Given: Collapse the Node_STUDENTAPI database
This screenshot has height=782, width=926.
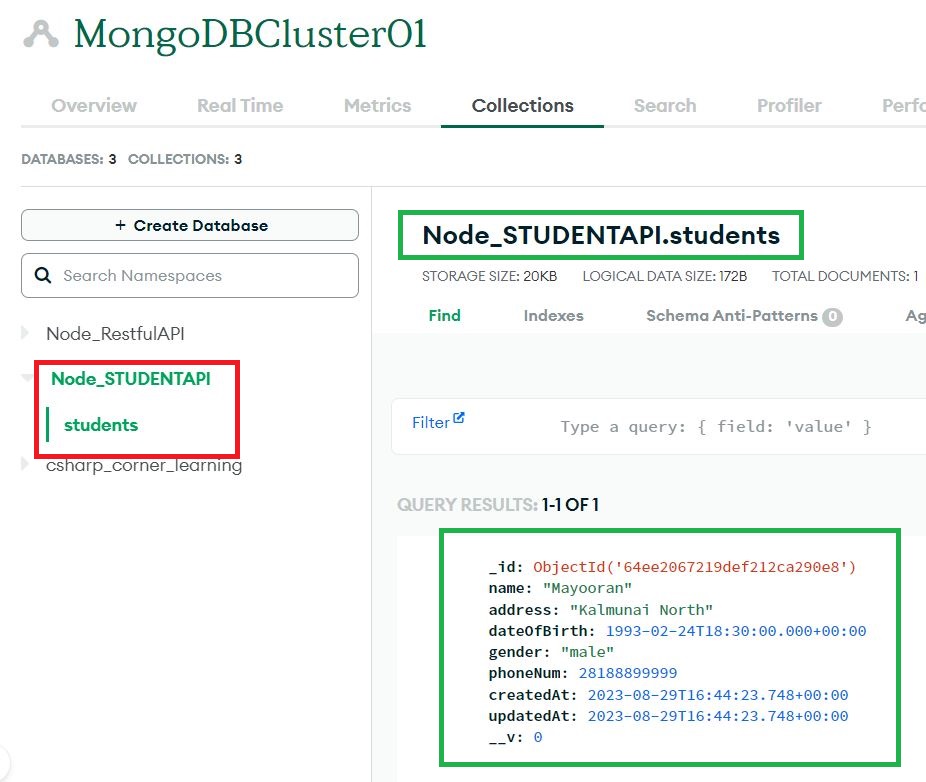Looking at the screenshot, I should (27, 377).
